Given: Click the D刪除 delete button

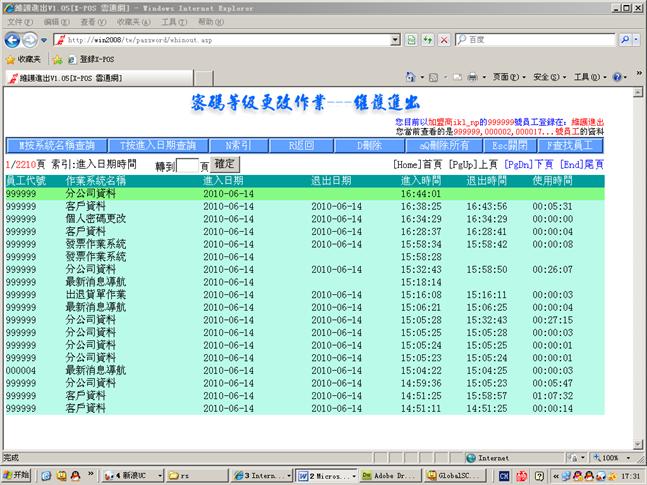Looking at the screenshot, I should coord(369,145).
